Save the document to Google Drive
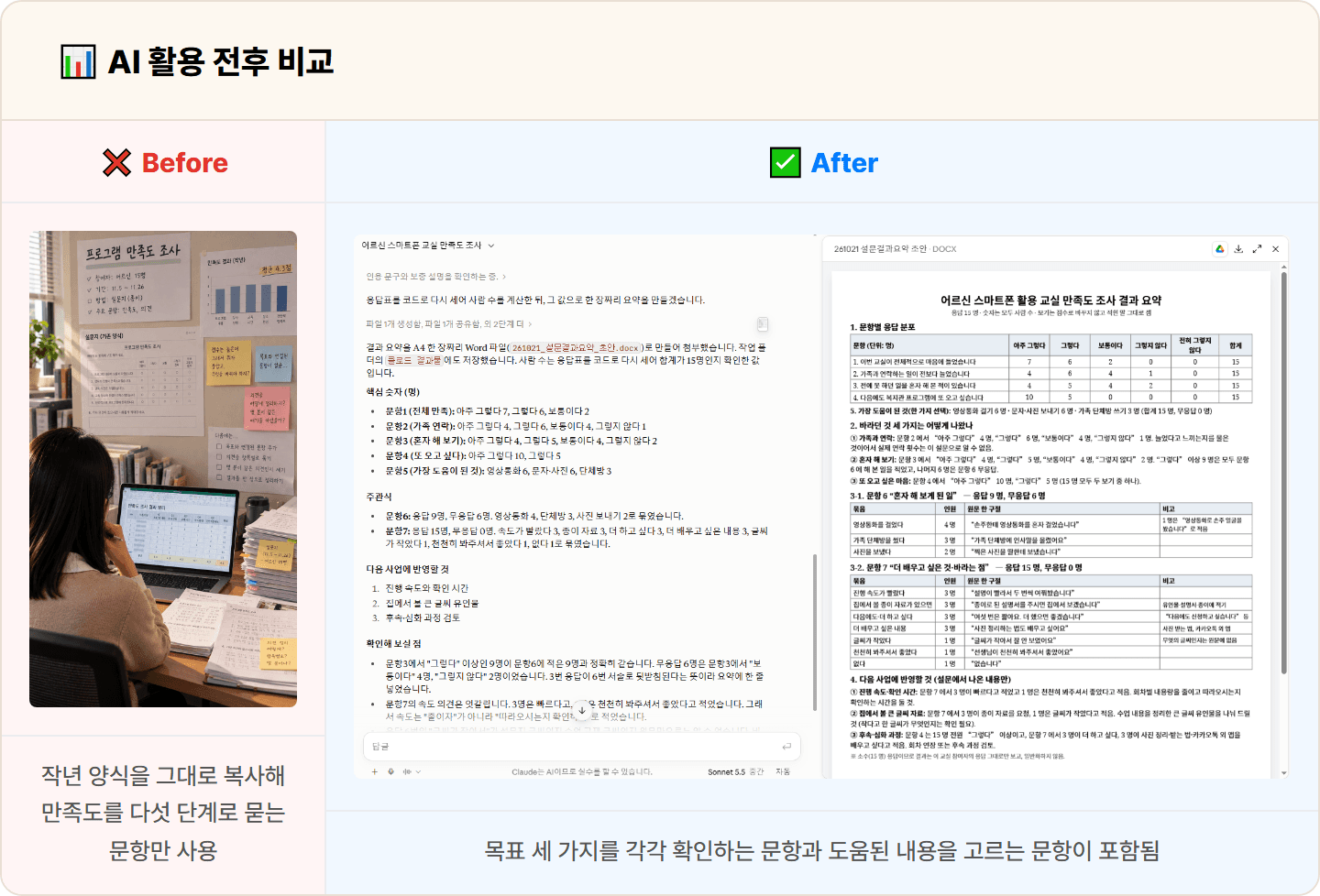This screenshot has height=896, width=1320. tap(1220, 249)
